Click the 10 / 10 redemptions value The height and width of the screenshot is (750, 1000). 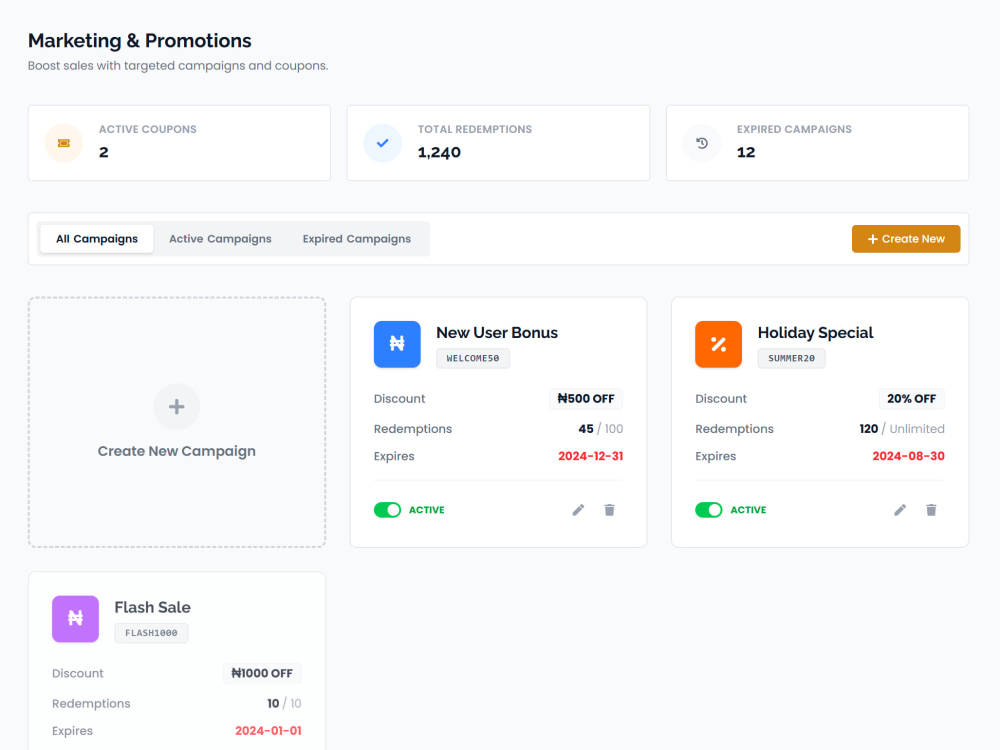[284, 703]
